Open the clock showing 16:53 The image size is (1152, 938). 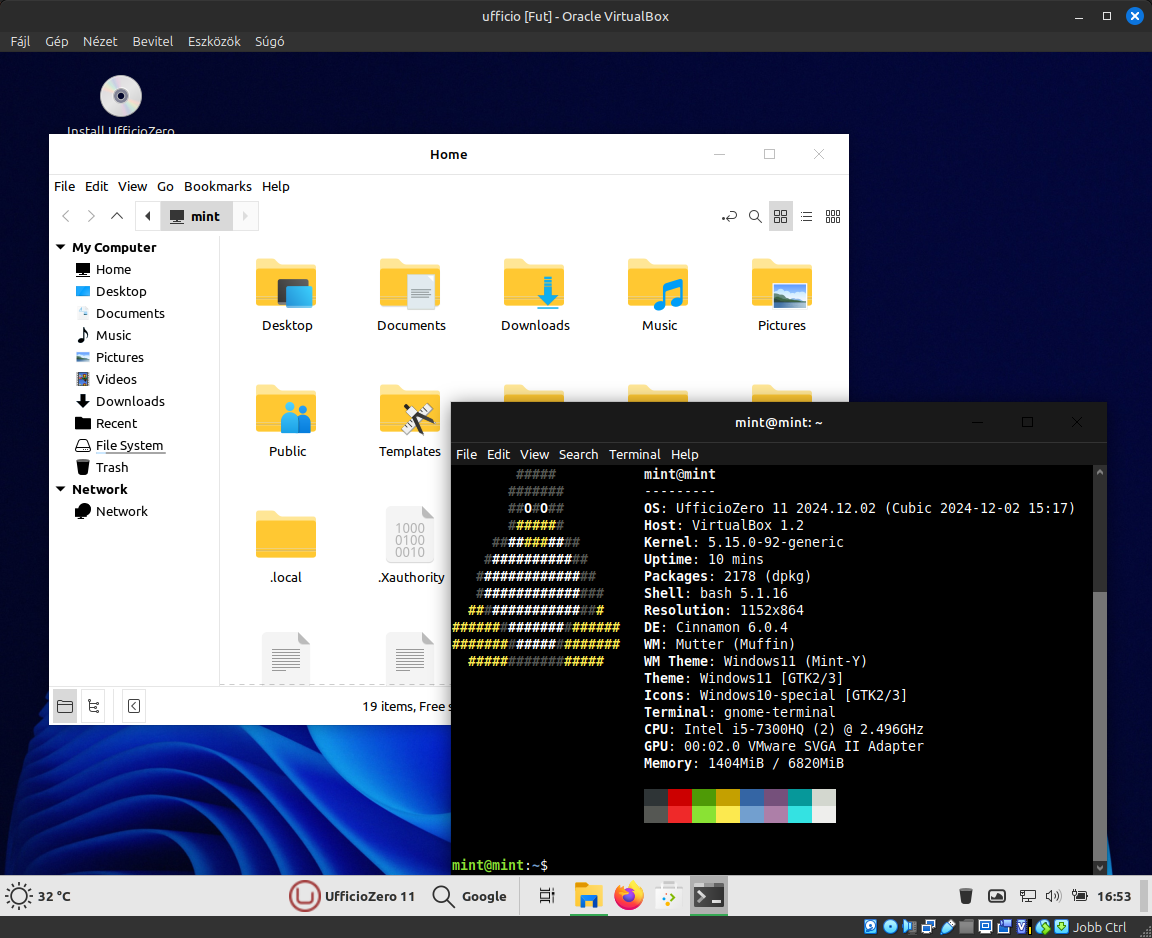click(1114, 896)
